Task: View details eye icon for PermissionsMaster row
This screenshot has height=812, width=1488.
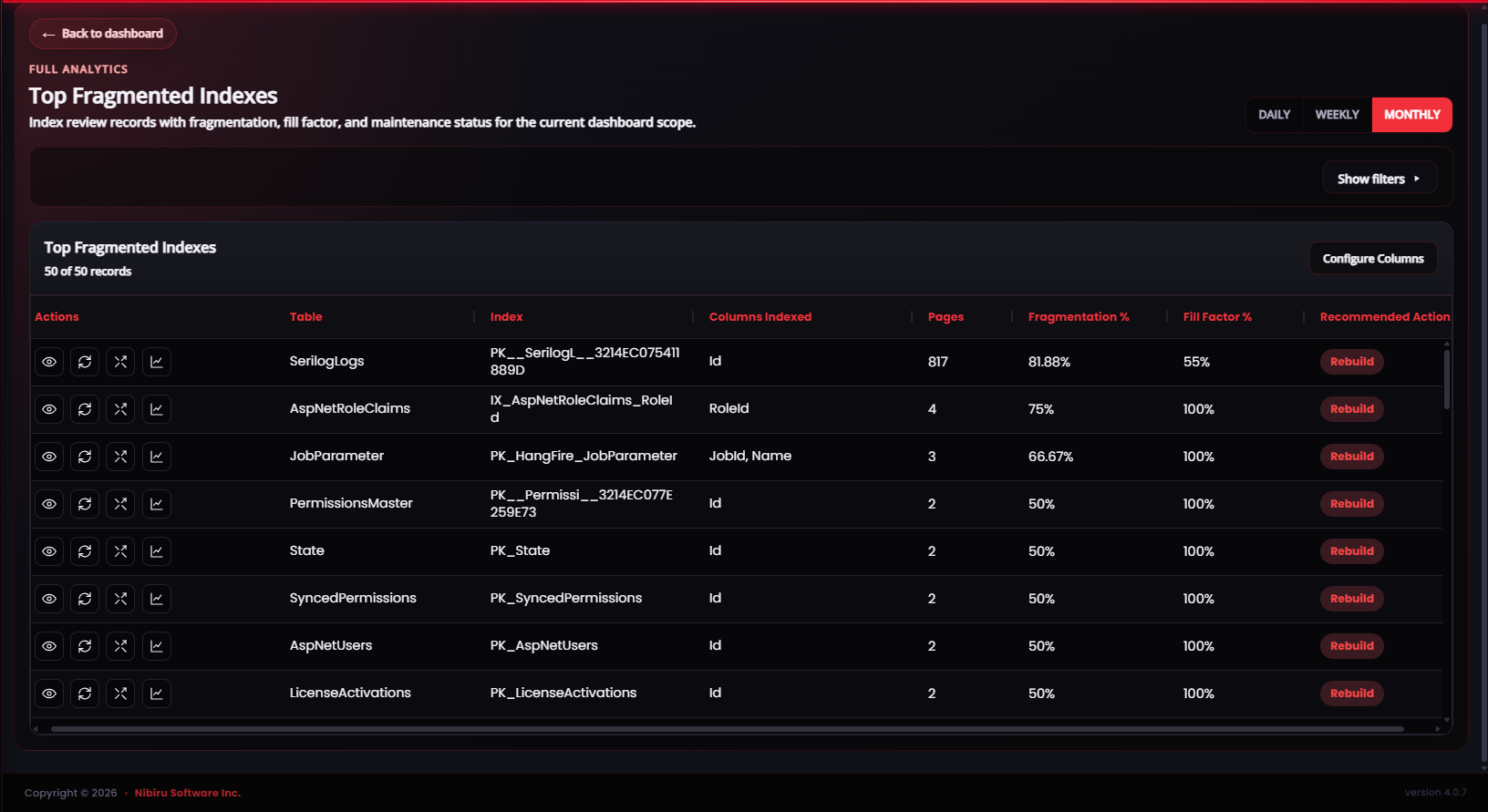Action: (x=49, y=504)
